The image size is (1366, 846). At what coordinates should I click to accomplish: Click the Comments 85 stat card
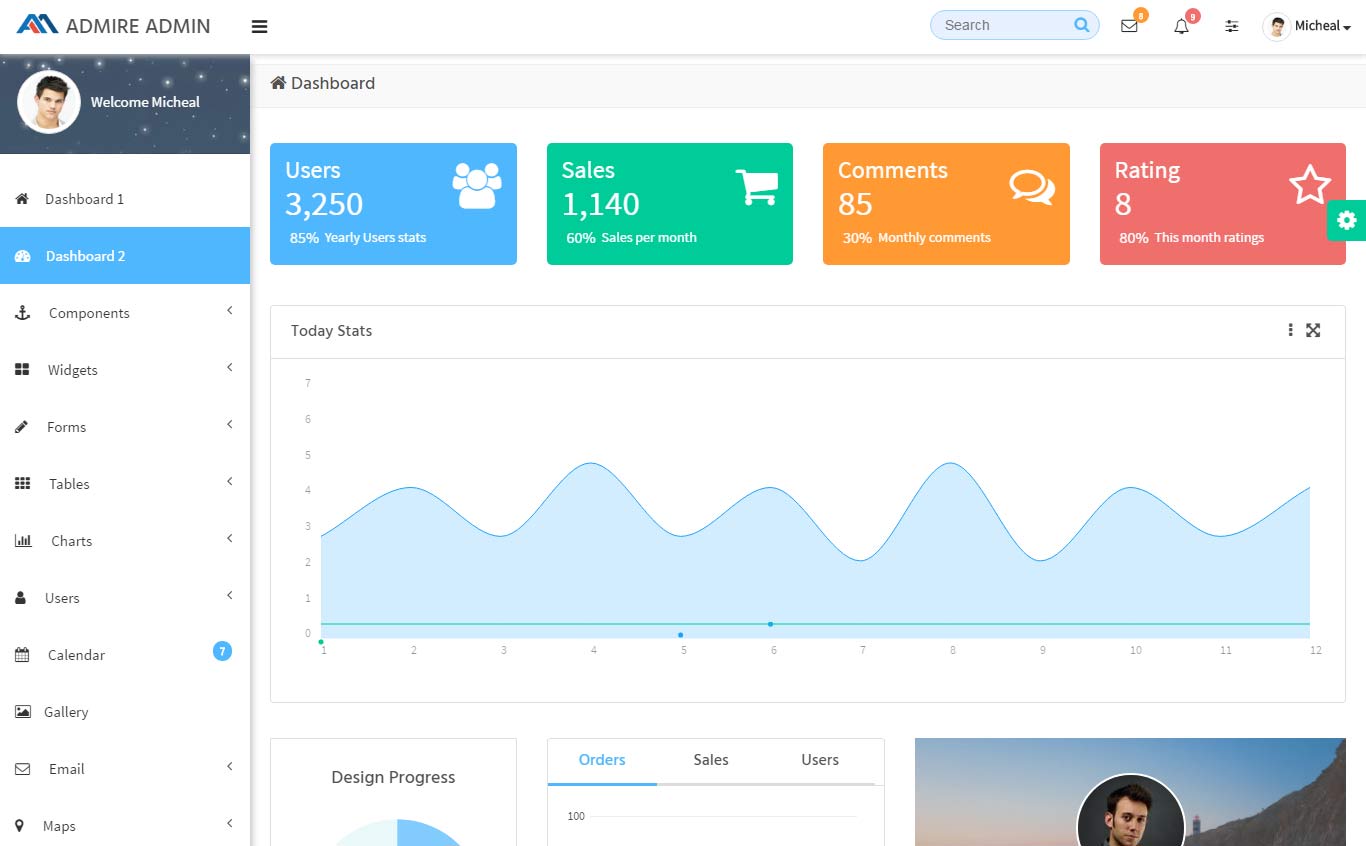tap(946, 204)
